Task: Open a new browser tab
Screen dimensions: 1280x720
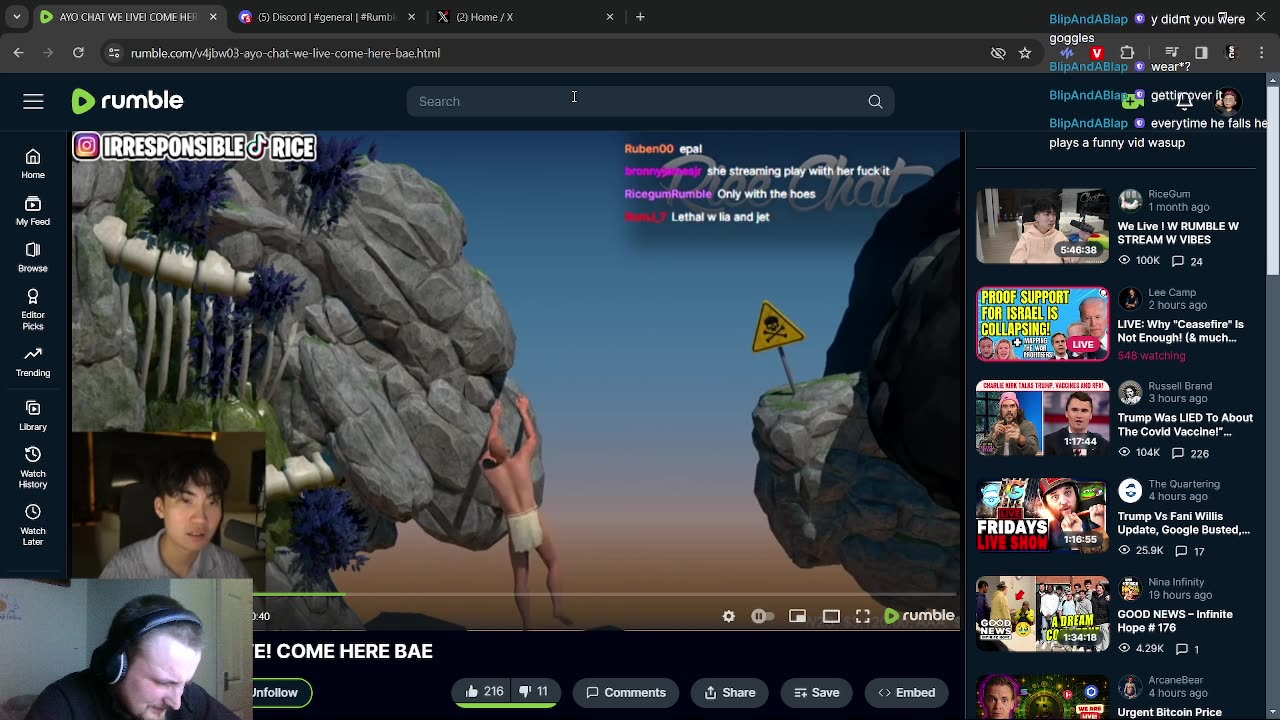Action: 640,17
